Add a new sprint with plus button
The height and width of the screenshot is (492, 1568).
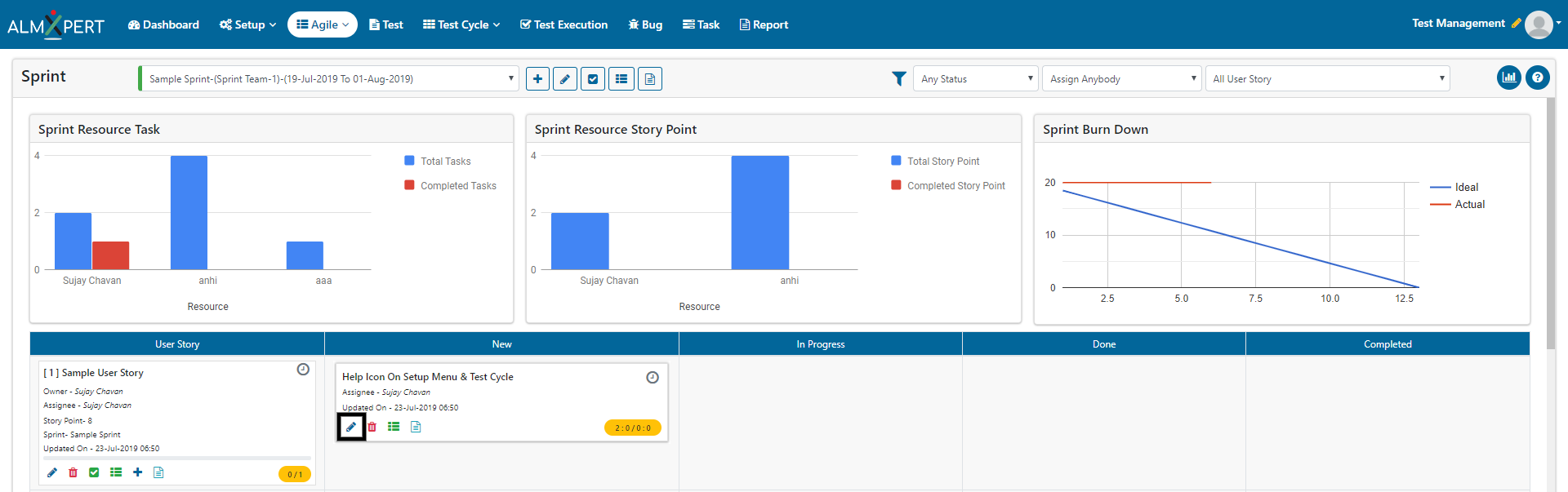[x=537, y=79]
